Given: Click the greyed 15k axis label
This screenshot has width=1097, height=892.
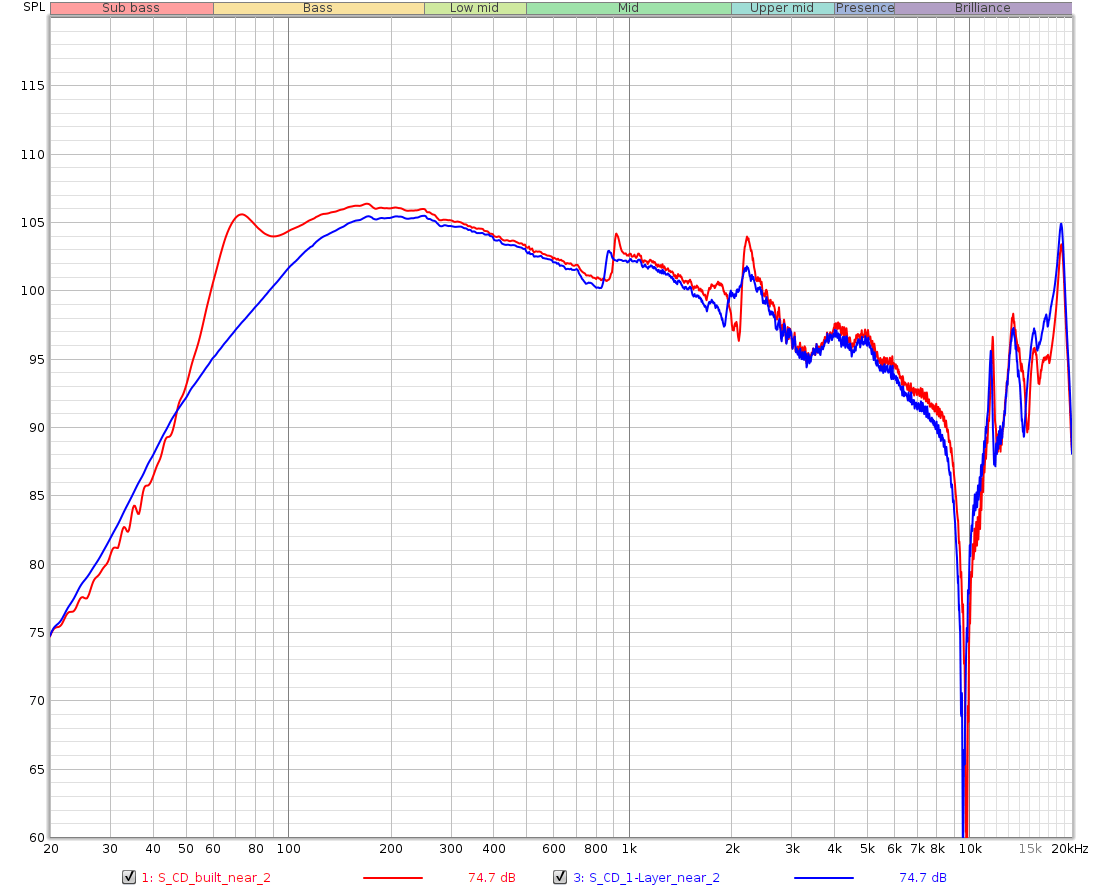Looking at the screenshot, I should pyautogui.click(x=1030, y=849).
